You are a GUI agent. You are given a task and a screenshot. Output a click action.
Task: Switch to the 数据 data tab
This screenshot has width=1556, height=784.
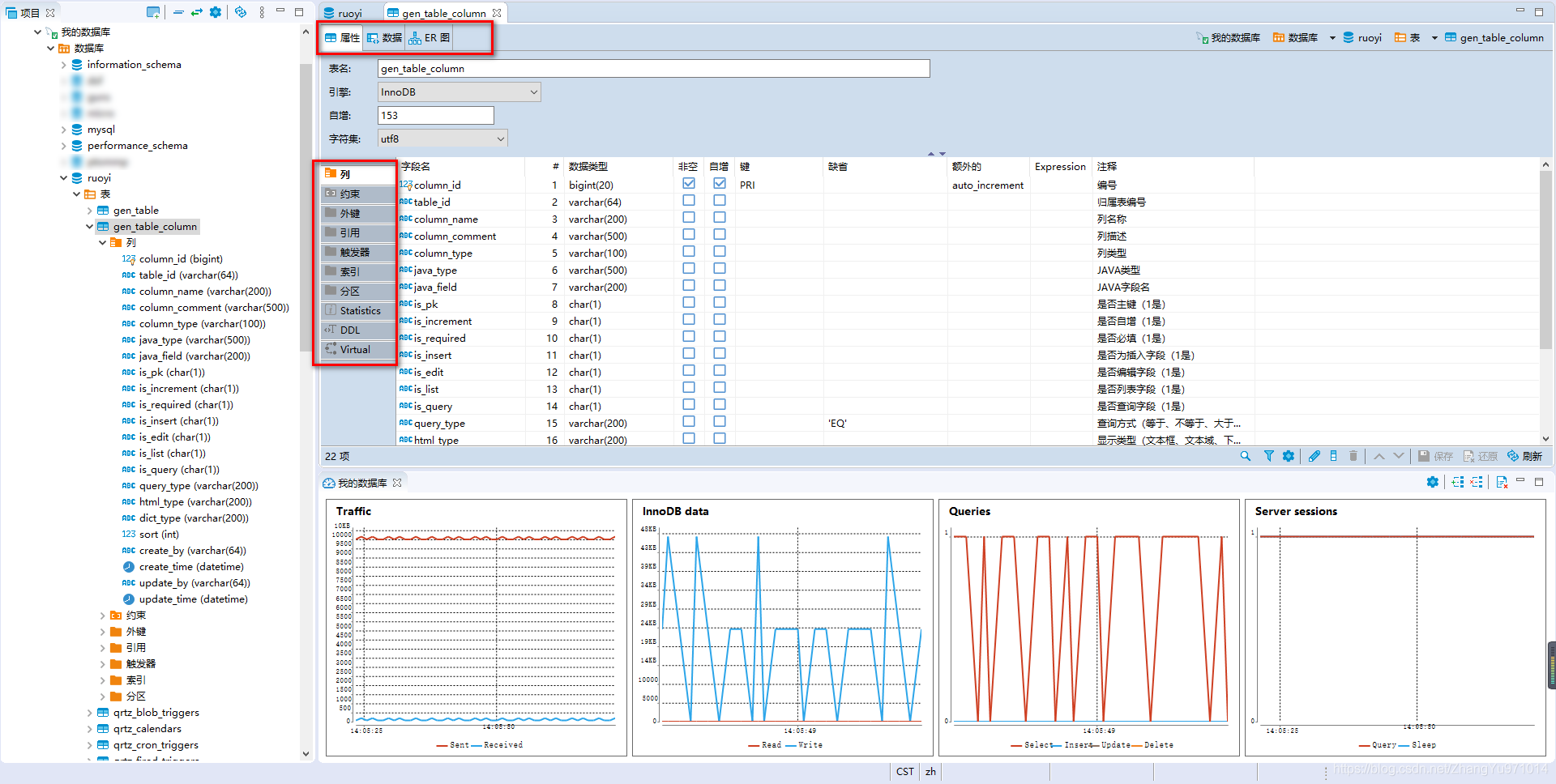tap(384, 38)
